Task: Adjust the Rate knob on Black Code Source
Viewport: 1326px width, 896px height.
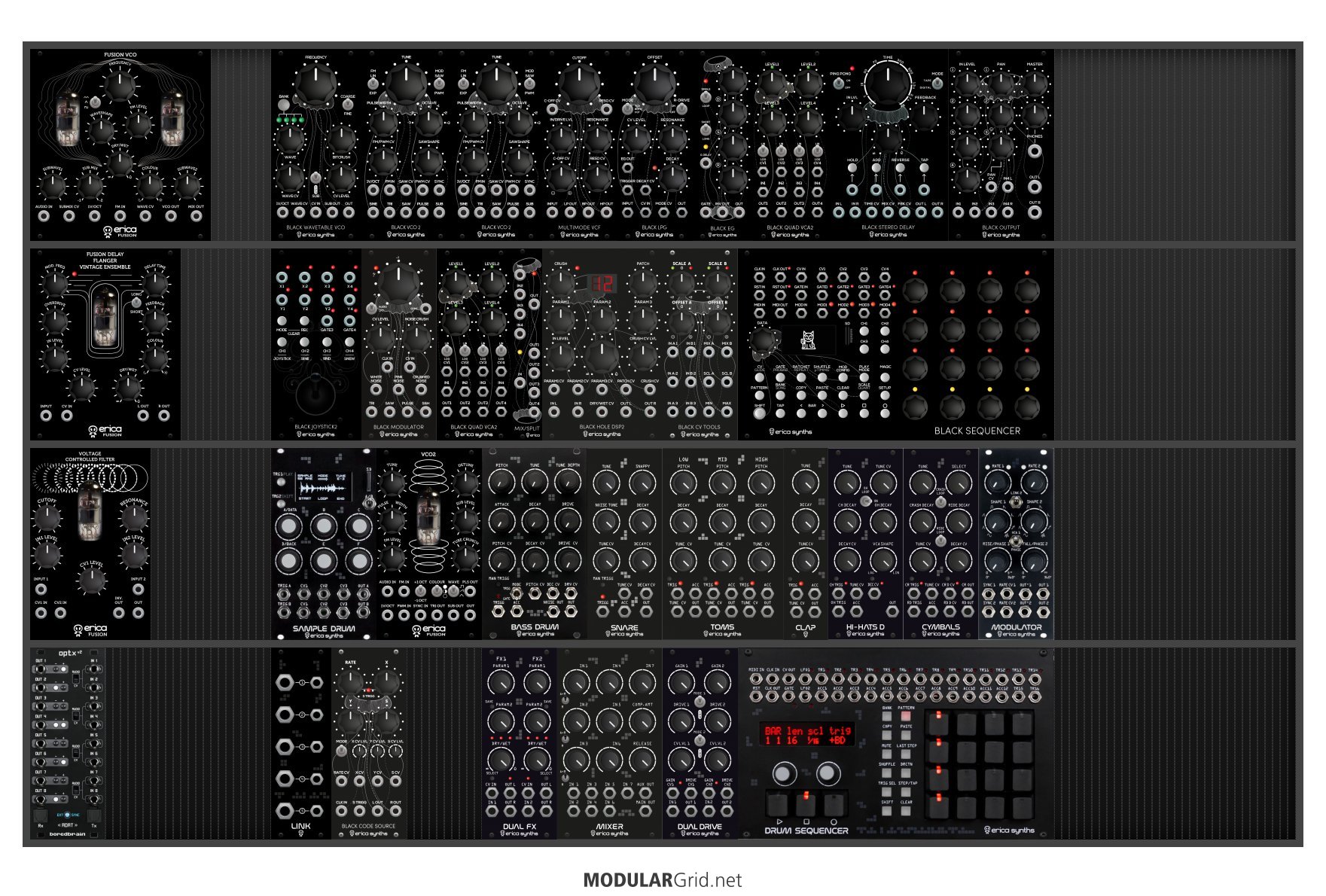Action: pyautogui.click(x=350, y=681)
